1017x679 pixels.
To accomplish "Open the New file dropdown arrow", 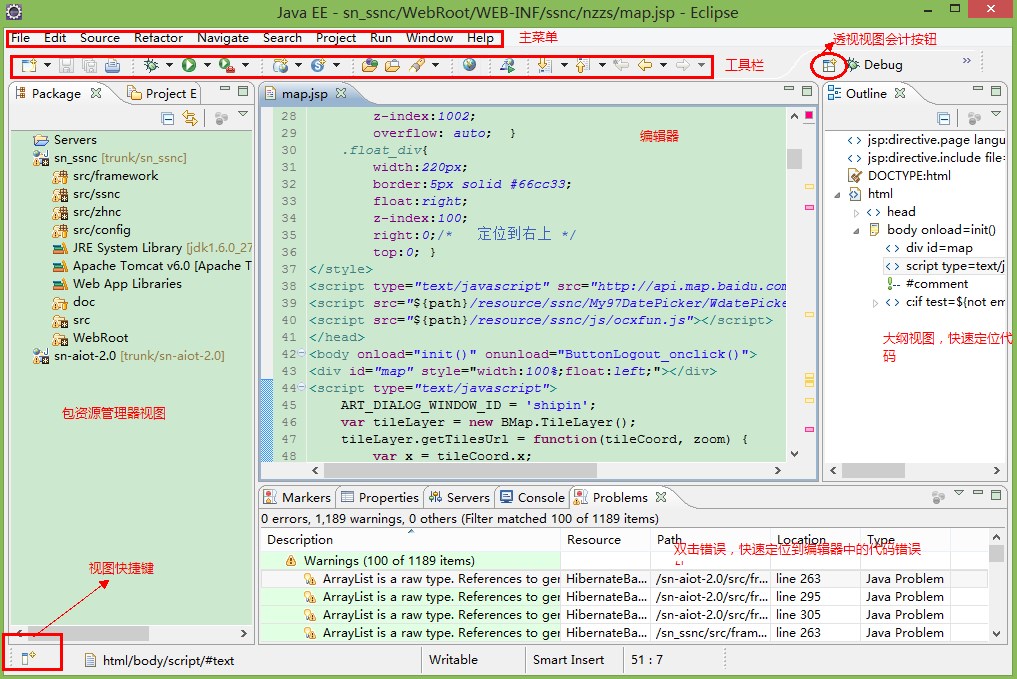I will click(x=47, y=65).
